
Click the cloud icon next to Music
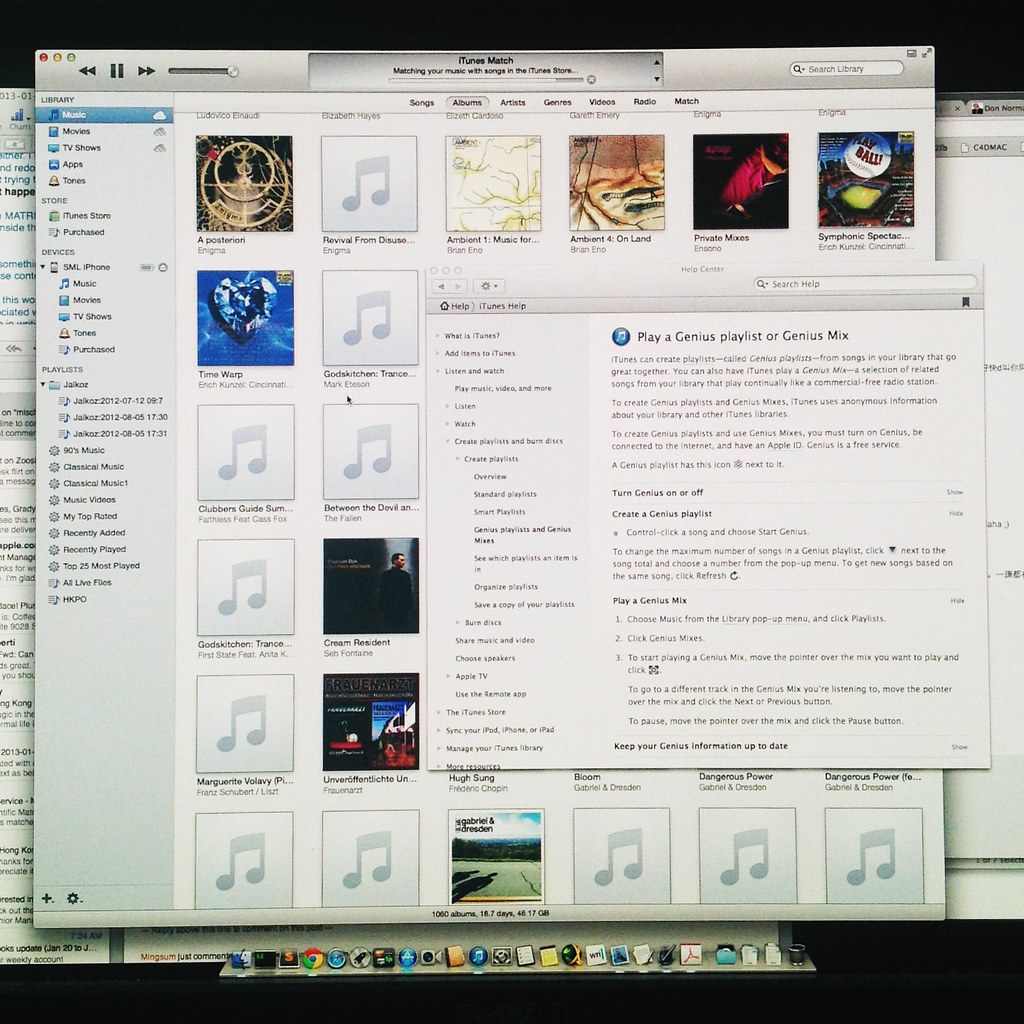point(159,116)
